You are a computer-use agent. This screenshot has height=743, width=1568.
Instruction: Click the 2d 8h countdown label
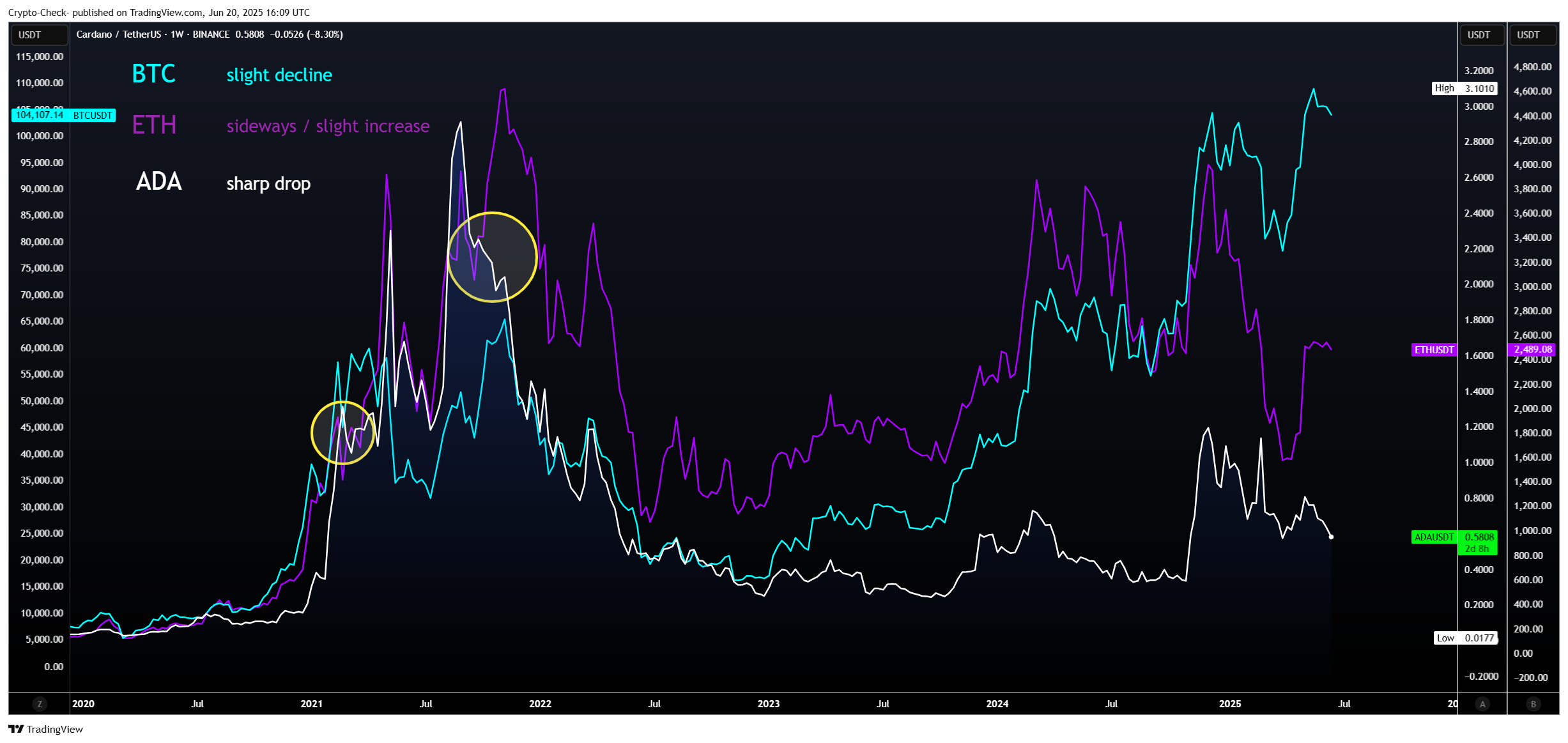[x=1477, y=549]
